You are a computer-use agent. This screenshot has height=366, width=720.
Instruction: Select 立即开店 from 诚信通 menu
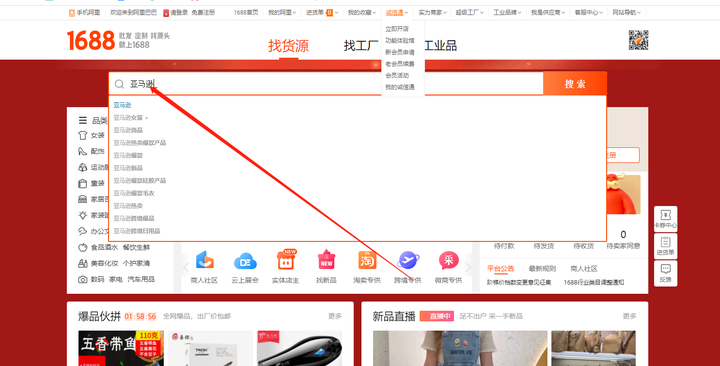pos(397,29)
